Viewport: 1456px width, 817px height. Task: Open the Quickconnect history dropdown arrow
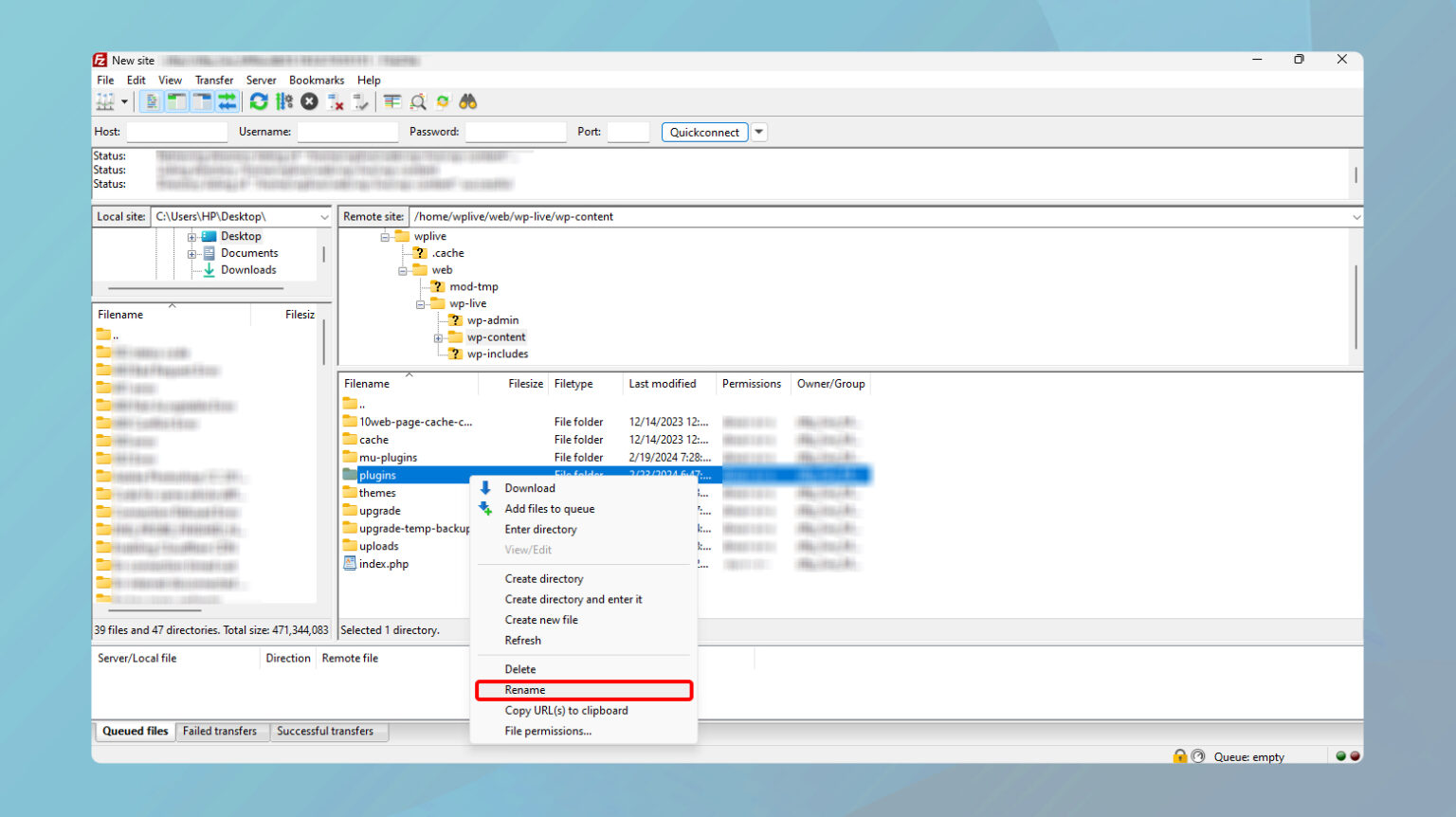point(759,133)
